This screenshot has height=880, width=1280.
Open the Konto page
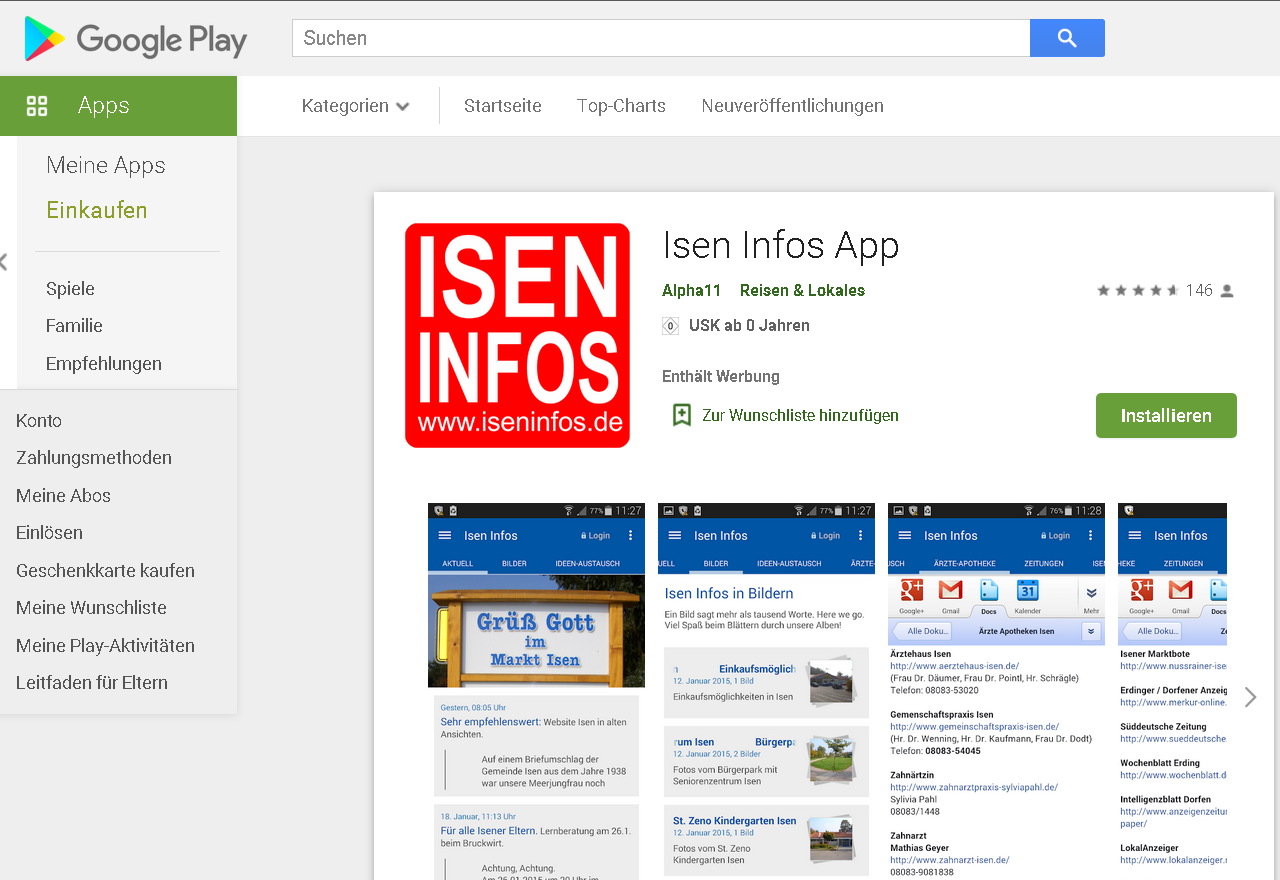point(39,421)
